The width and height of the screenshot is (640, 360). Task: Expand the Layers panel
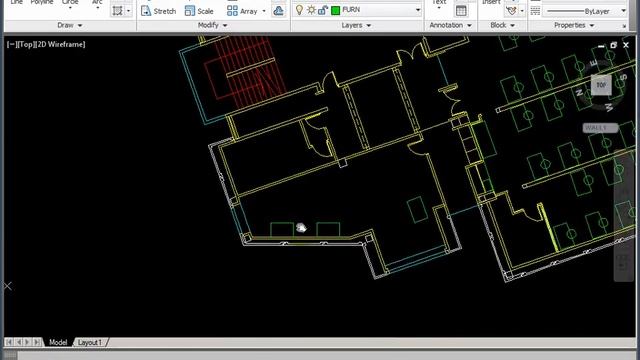pyautogui.click(x=356, y=25)
